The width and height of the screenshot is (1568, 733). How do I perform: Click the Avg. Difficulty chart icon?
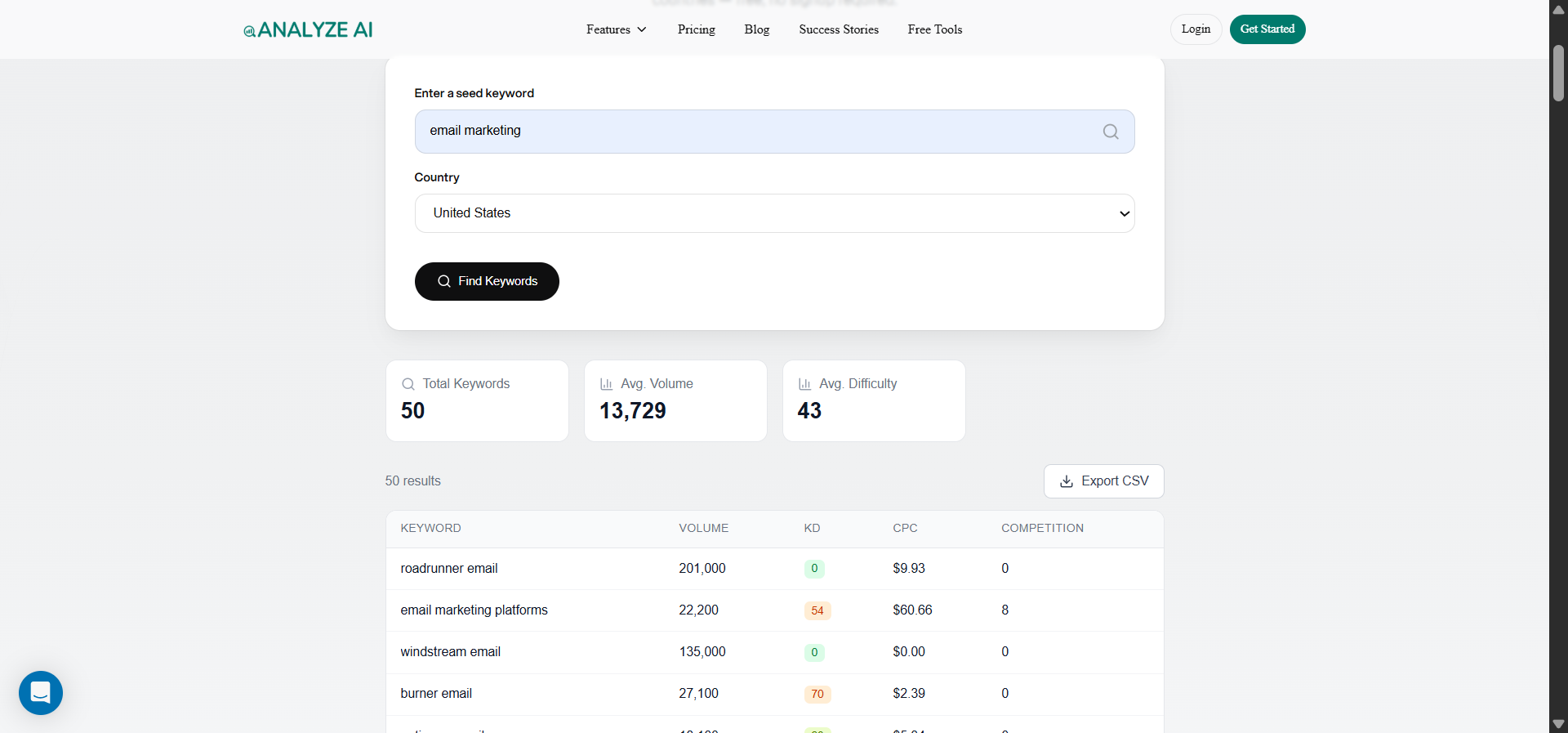pos(805,384)
